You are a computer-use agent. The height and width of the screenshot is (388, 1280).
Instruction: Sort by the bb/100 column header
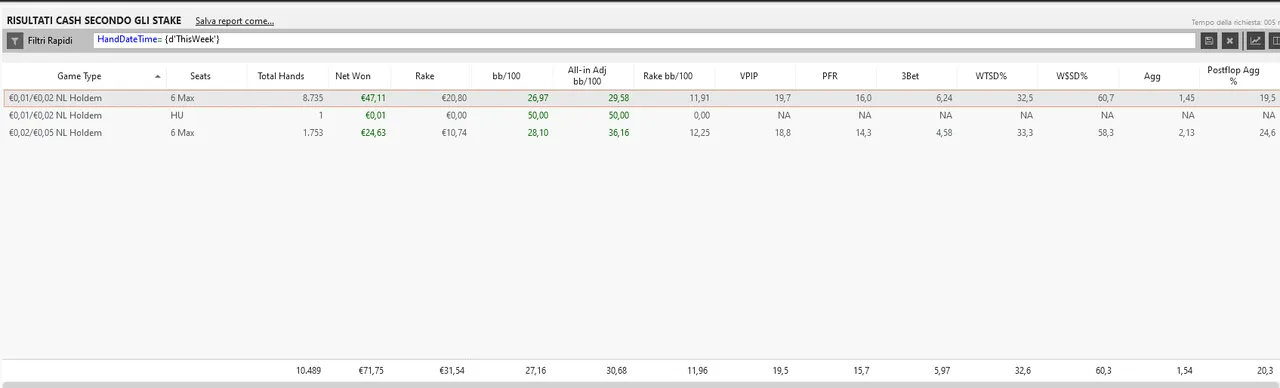[x=507, y=76]
